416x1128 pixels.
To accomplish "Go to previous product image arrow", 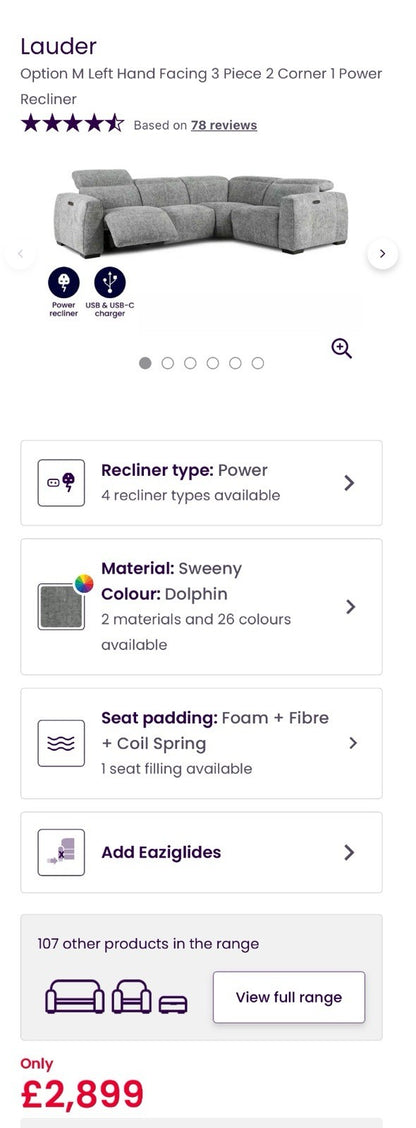I will coord(20,253).
